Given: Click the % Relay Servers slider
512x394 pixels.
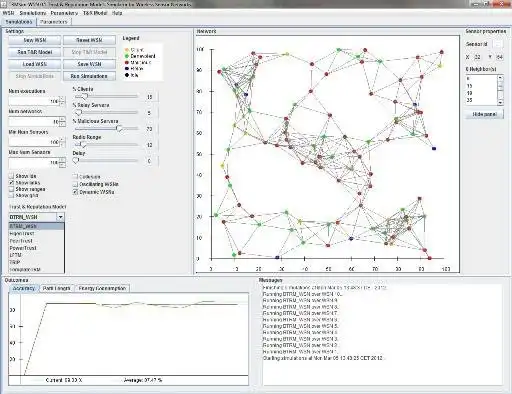Looking at the screenshot, I should [x=106, y=113].
